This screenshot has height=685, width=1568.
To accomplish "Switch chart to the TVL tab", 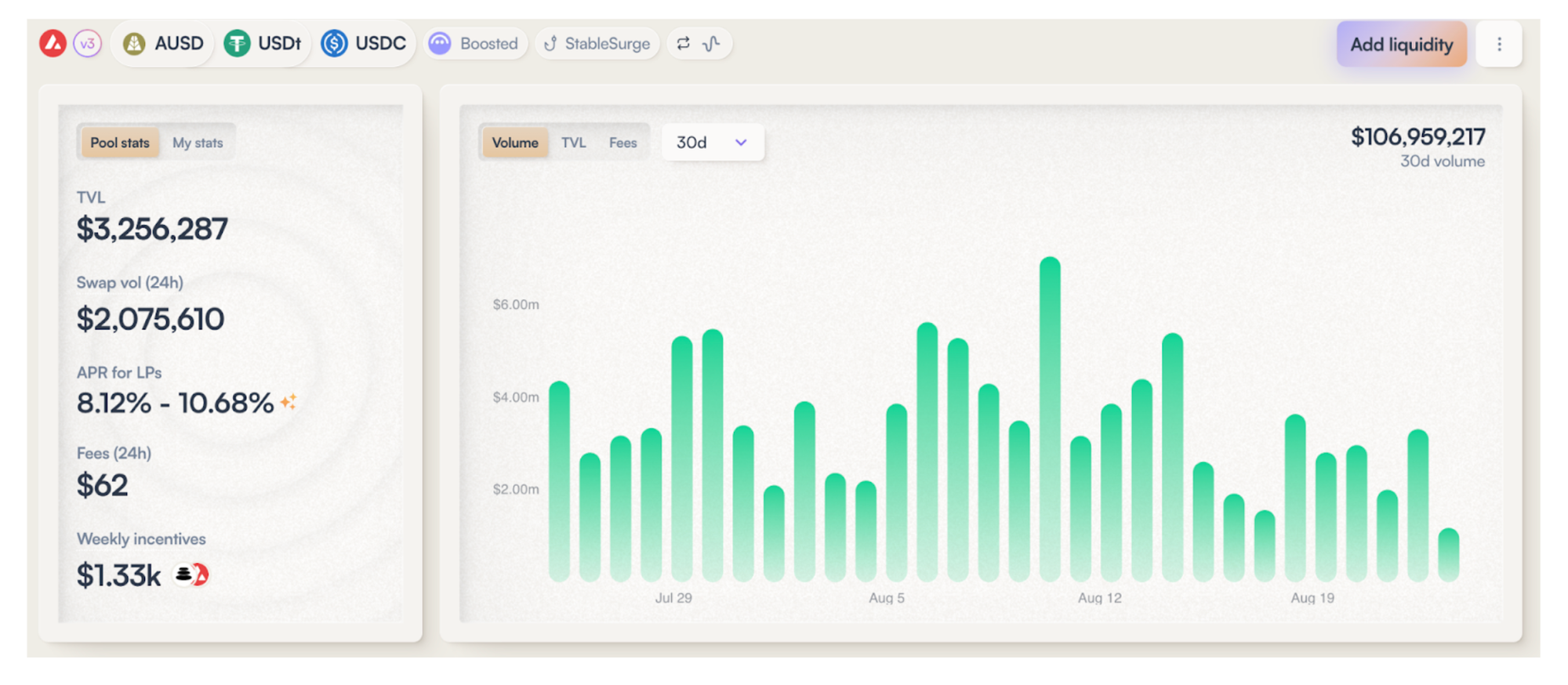I will (573, 143).
